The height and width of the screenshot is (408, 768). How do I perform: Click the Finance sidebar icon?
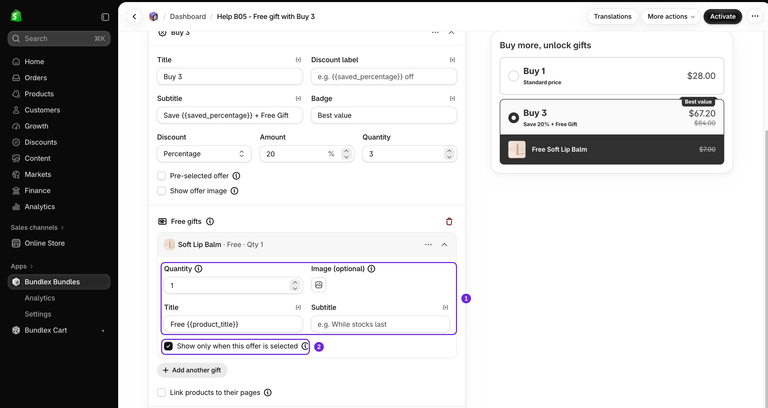16,191
